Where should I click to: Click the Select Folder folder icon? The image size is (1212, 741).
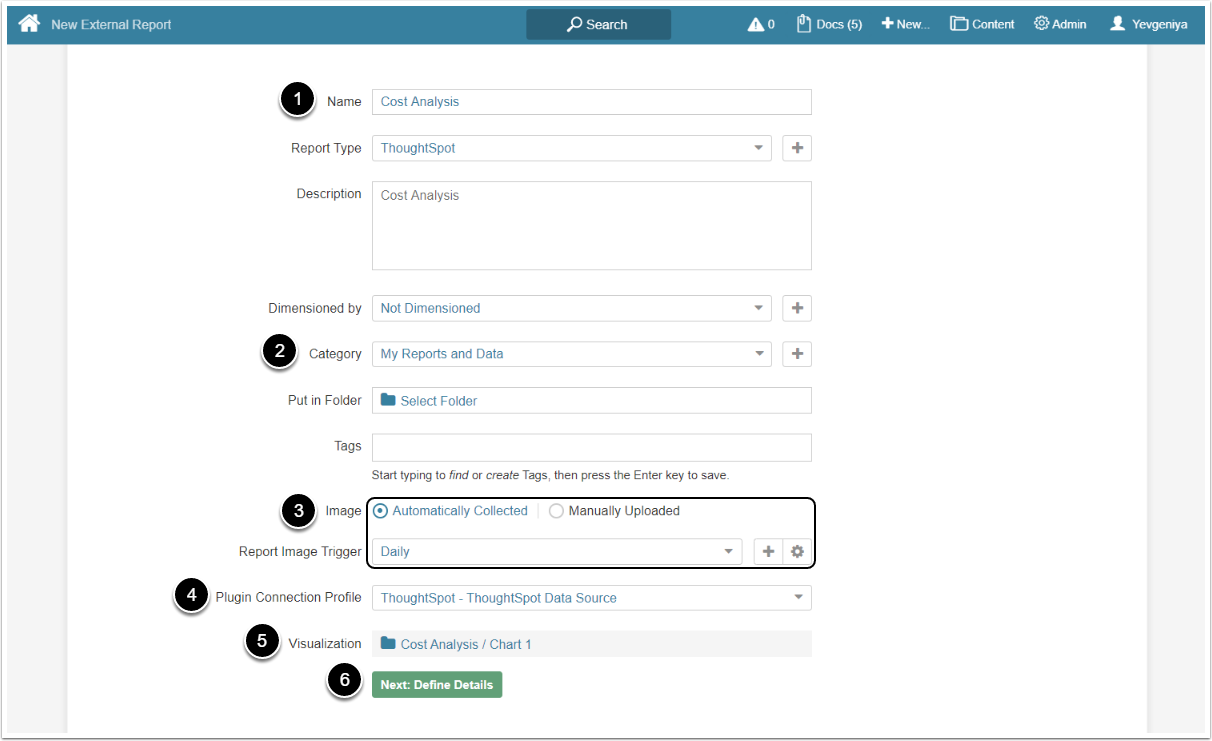[388, 400]
